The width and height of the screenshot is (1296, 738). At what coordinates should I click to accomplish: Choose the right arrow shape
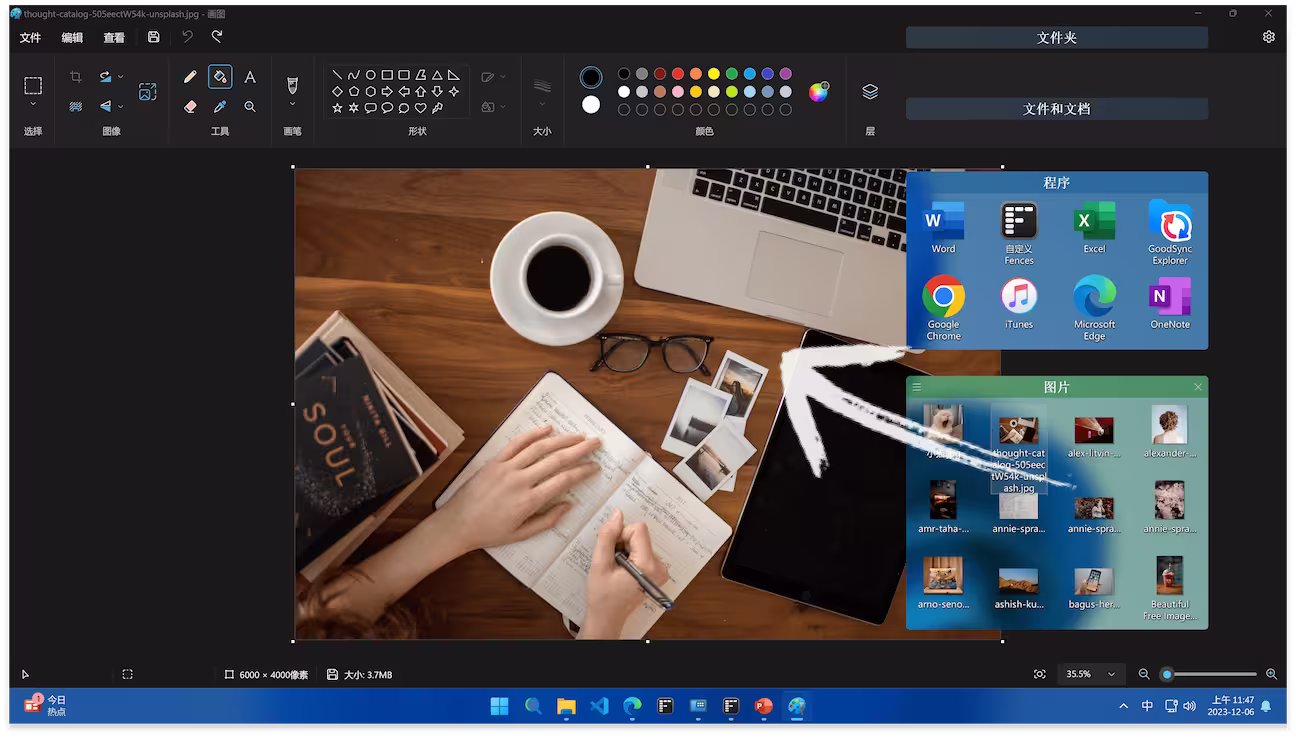387,91
